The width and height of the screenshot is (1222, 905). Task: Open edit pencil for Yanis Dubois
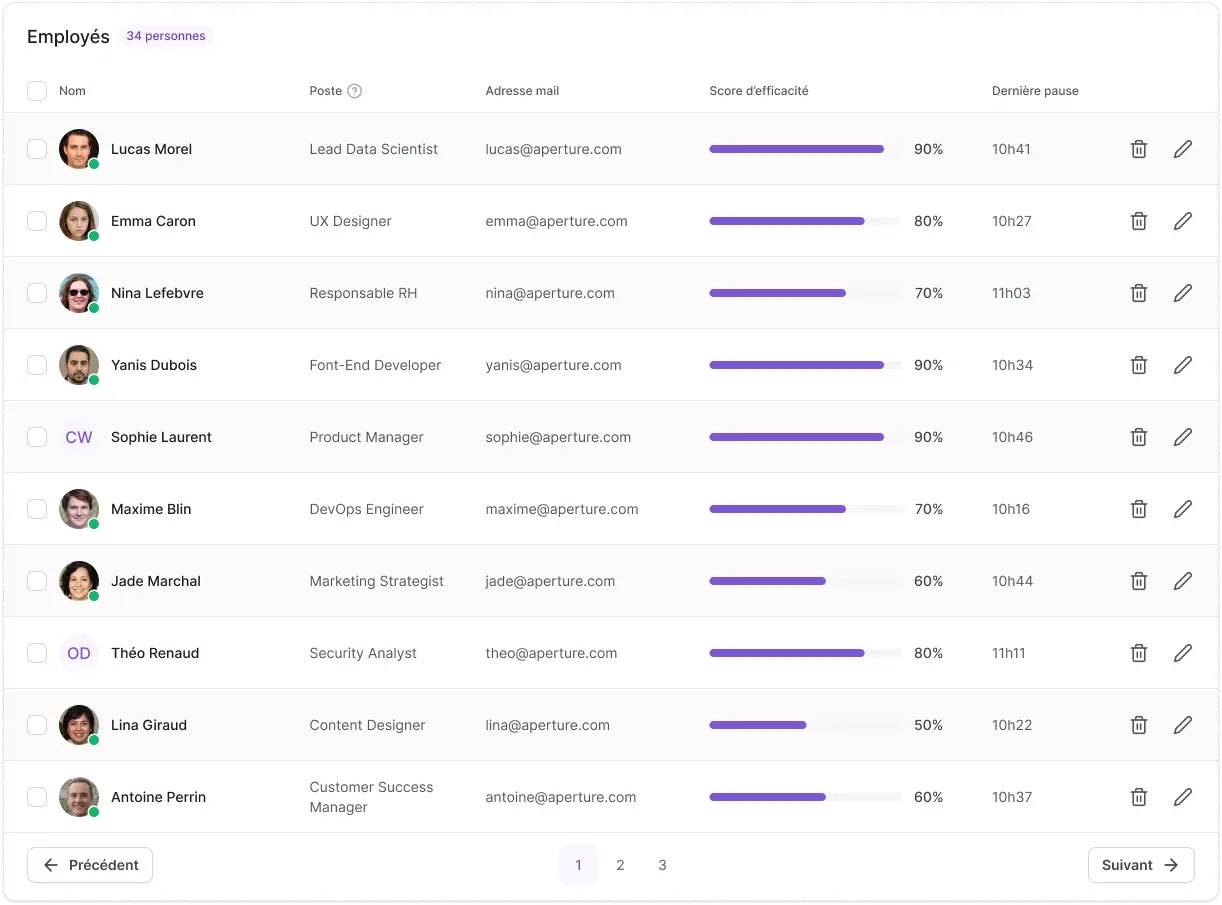(1183, 365)
